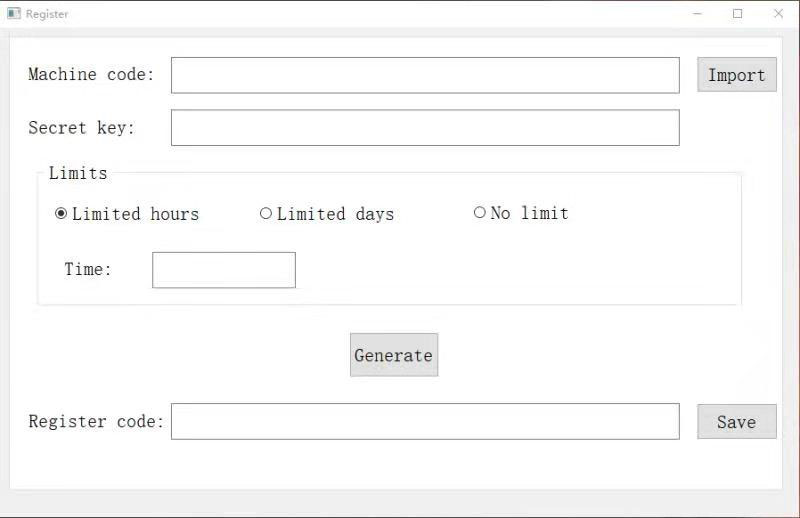
Task: Save the register code
Action: point(737,422)
